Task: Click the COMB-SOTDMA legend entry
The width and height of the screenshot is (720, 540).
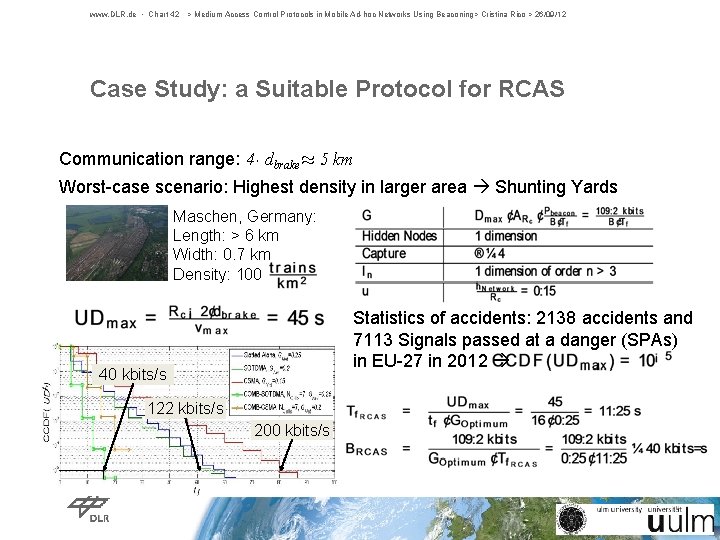Action: 281,394
